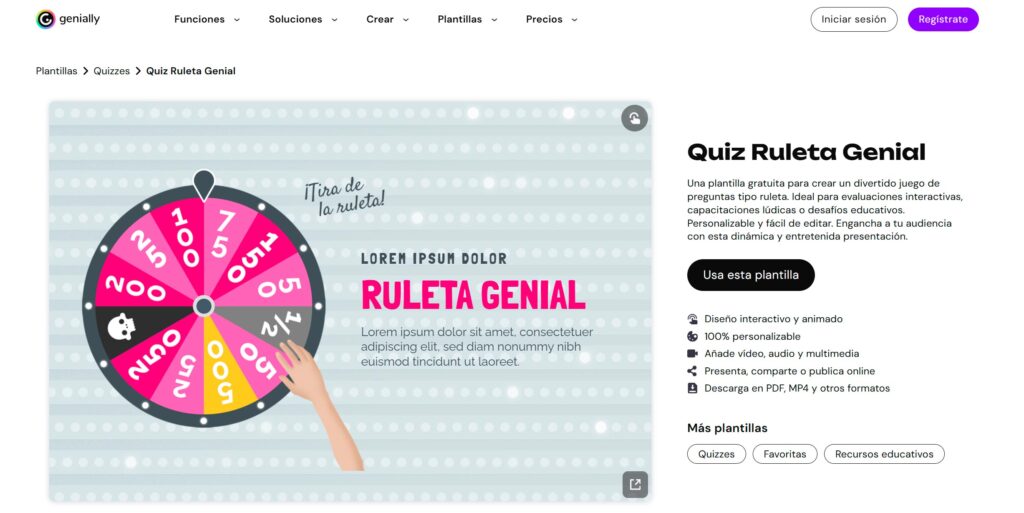Image resolution: width=1024 pixels, height=513 pixels.
Task: Click the pointer pin atop the wheel
Action: point(204,185)
